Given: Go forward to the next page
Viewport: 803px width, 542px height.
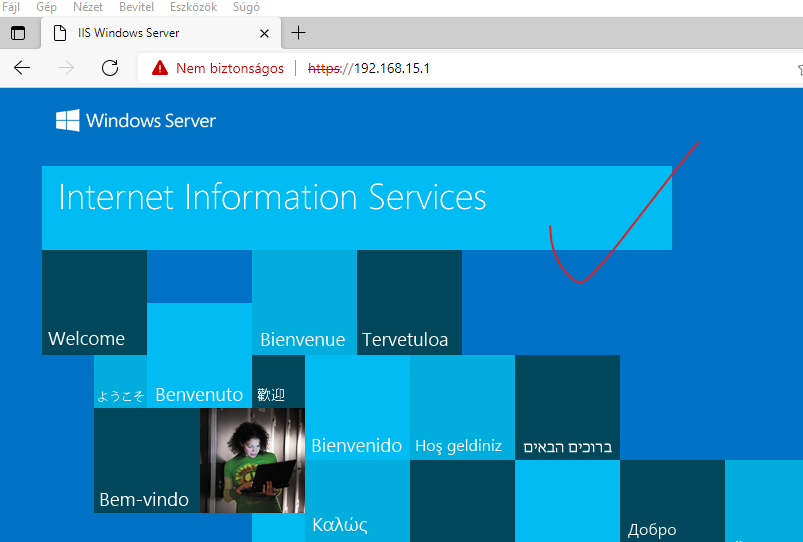Looking at the screenshot, I should [66, 68].
